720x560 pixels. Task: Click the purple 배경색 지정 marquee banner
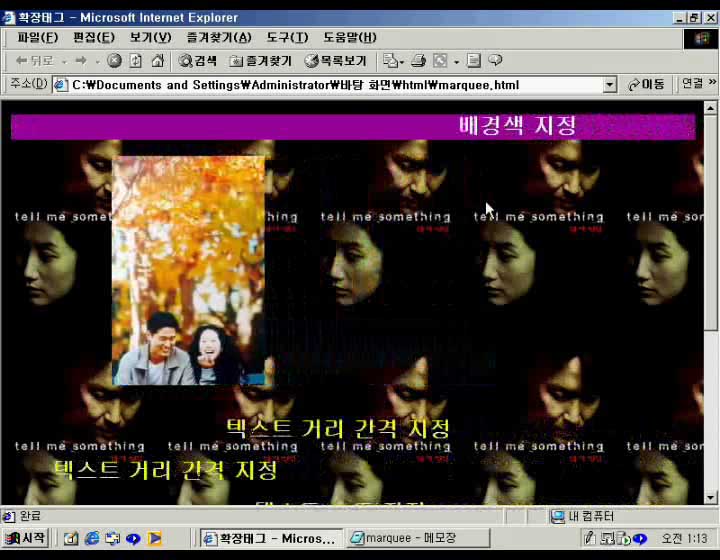point(353,126)
